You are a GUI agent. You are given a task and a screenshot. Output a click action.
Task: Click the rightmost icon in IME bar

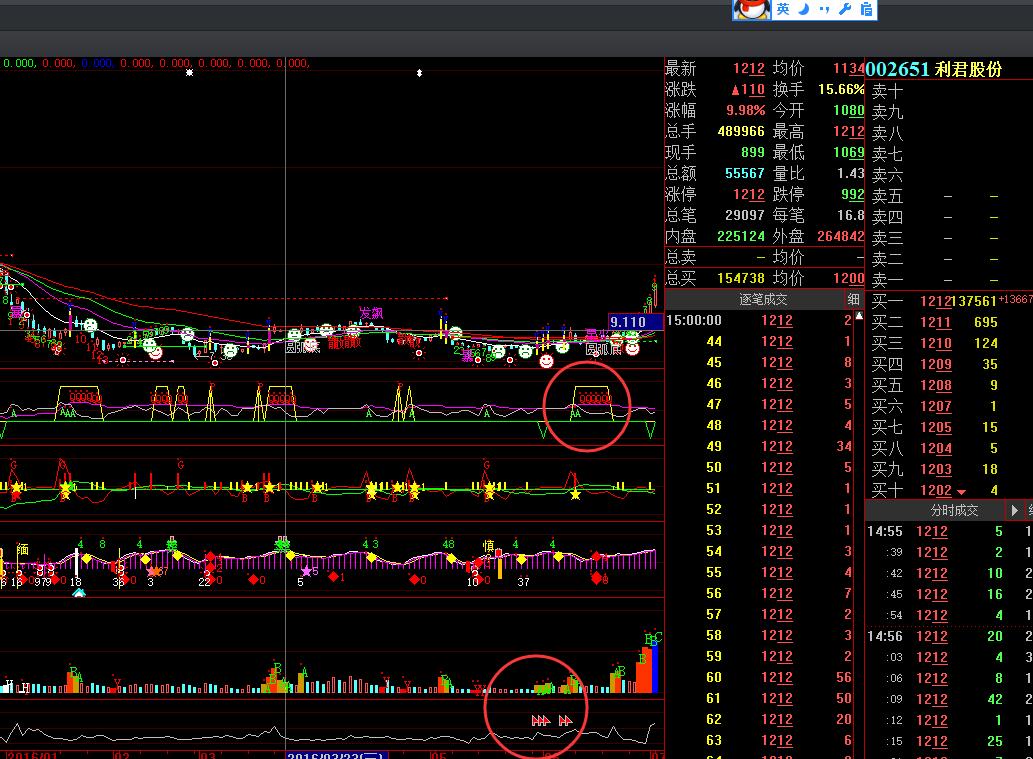(x=866, y=9)
